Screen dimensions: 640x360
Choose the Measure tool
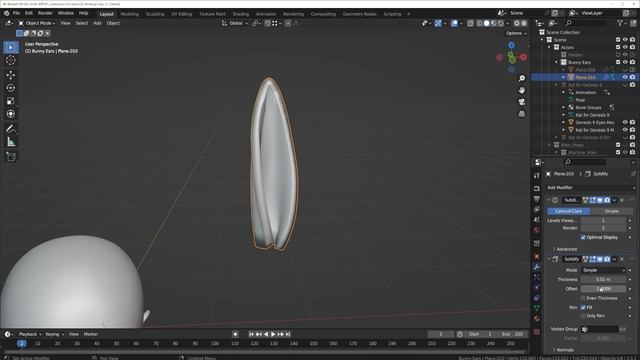coord(11,142)
